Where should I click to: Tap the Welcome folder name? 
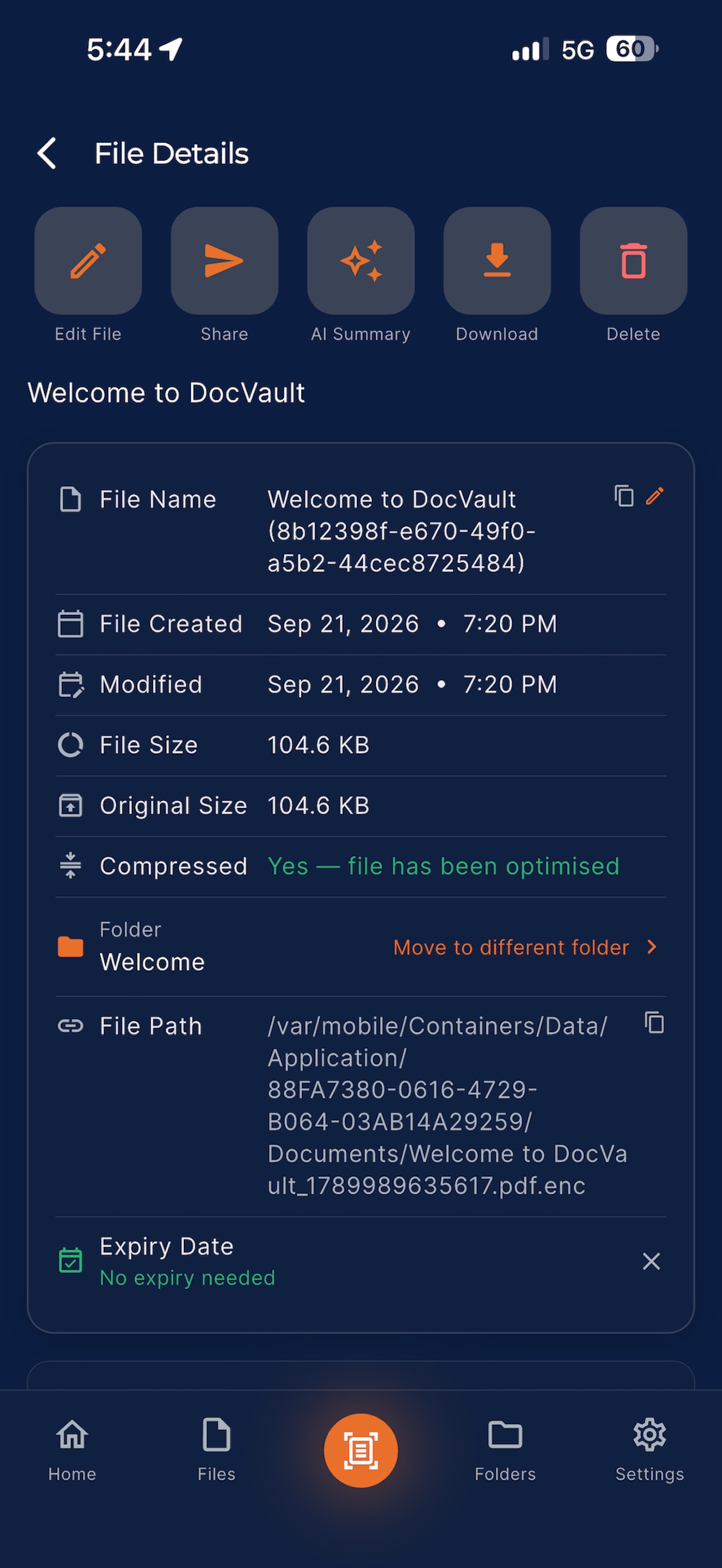click(152, 962)
